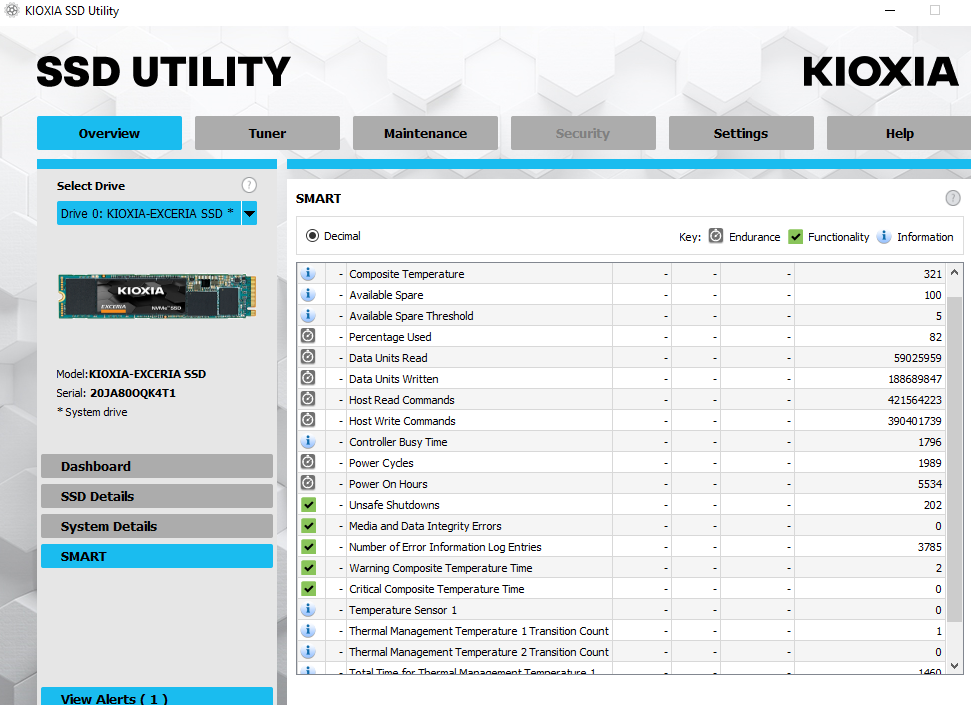Image resolution: width=971 pixels, height=705 pixels.
Task: Open the Help tab
Action: click(899, 133)
